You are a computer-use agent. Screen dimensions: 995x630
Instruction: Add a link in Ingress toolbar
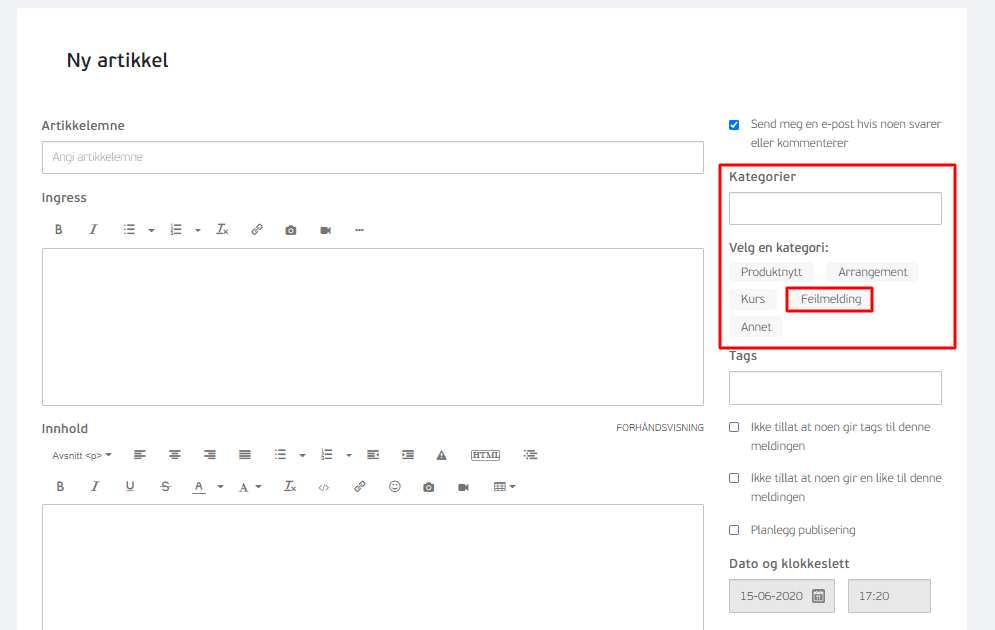point(256,230)
